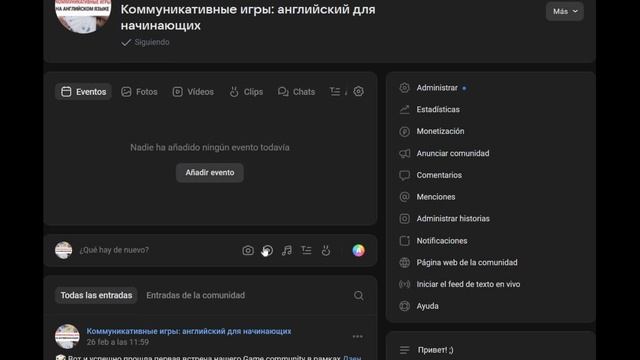
Task: Open the partially hidden articles tab icon
Action: coord(336,92)
